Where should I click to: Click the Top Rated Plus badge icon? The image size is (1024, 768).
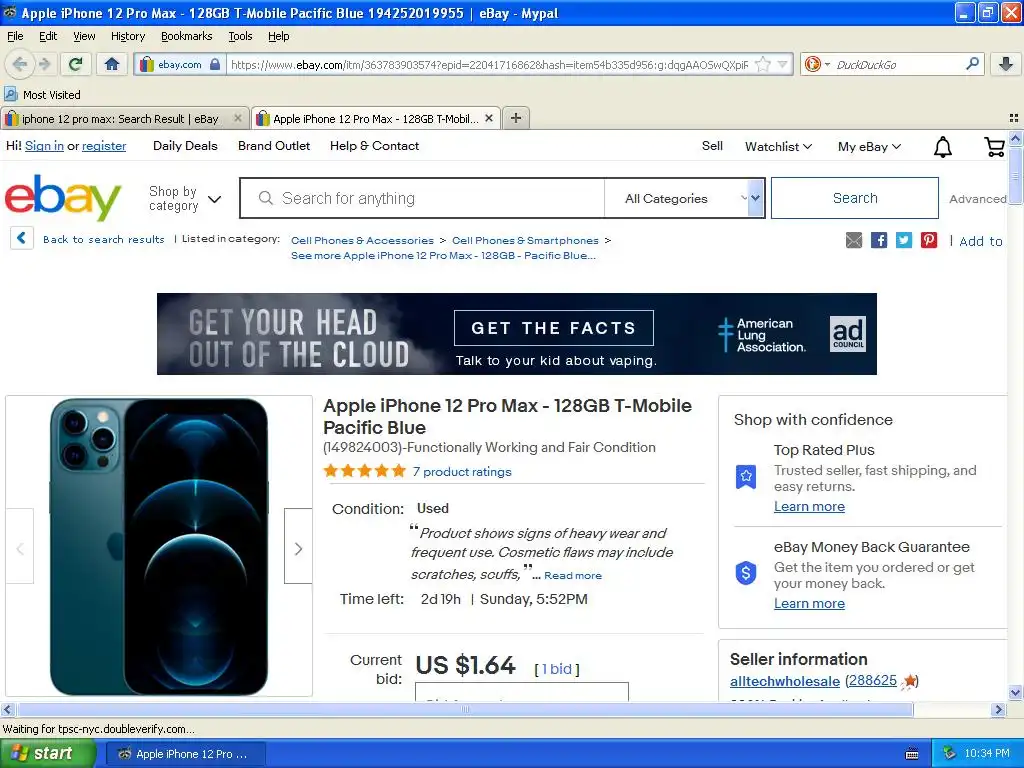[x=746, y=477]
